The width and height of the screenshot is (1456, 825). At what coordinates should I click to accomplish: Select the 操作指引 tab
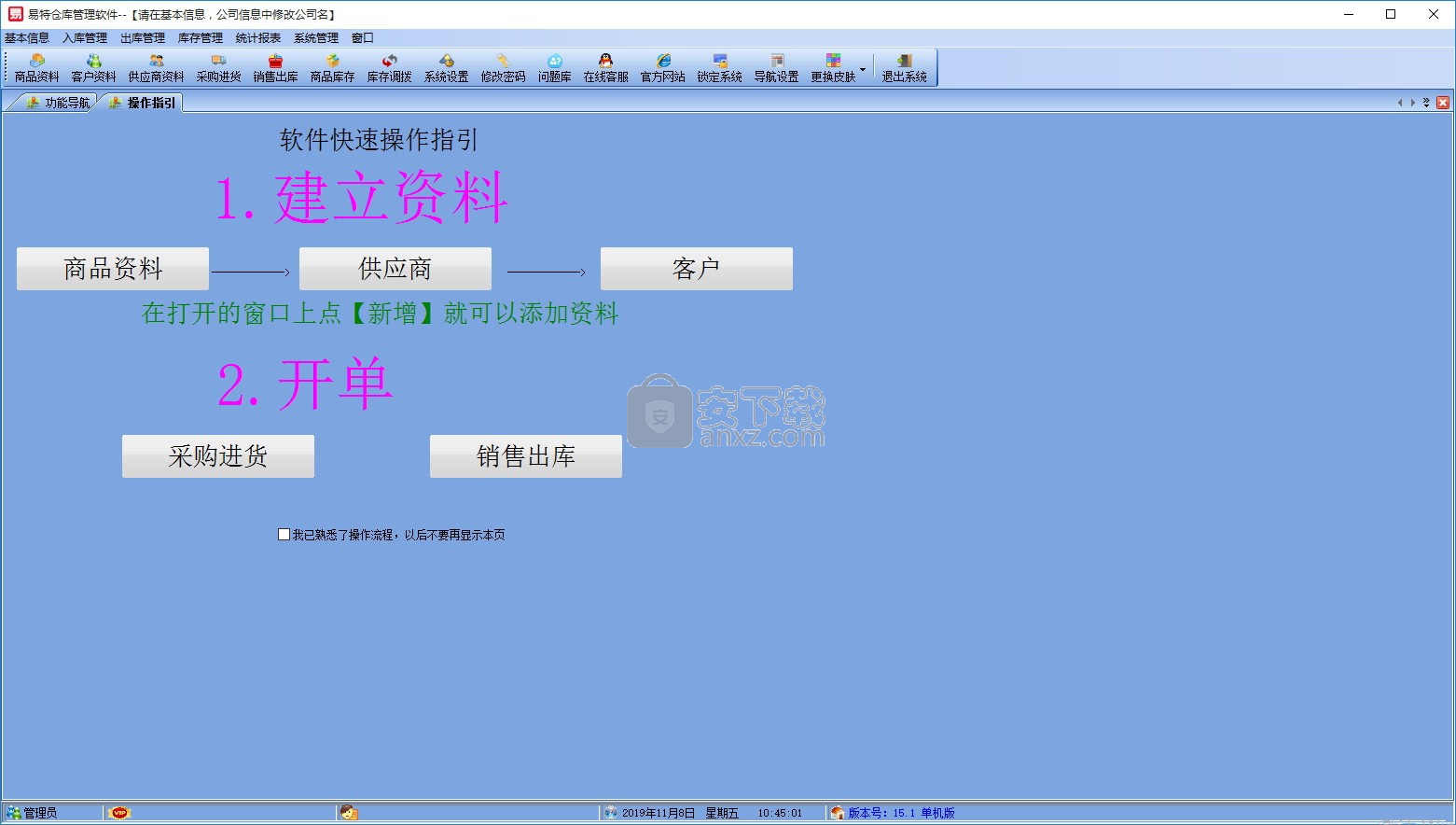point(142,103)
